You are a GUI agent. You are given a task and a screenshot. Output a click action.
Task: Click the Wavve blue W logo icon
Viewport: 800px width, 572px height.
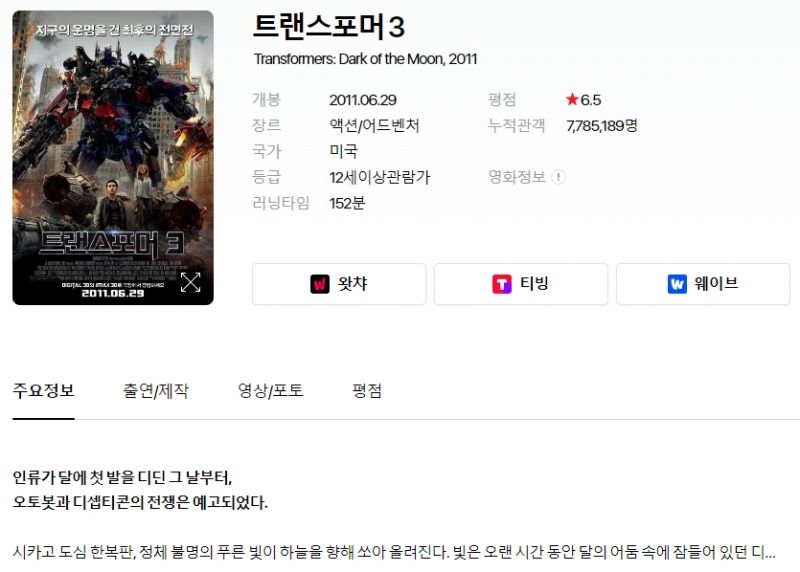[x=677, y=284]
